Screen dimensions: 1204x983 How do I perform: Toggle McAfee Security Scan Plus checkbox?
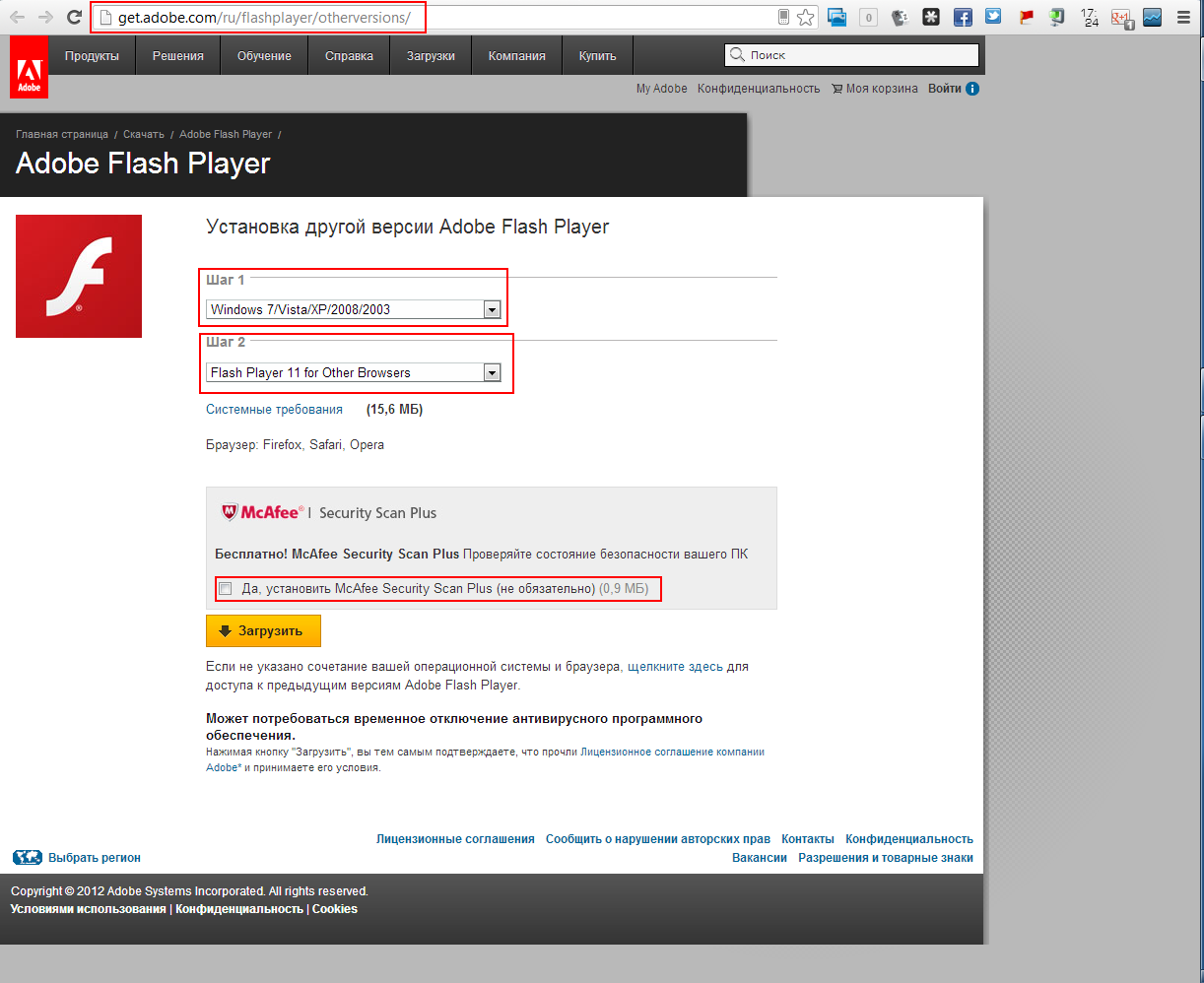click(225, 589)
